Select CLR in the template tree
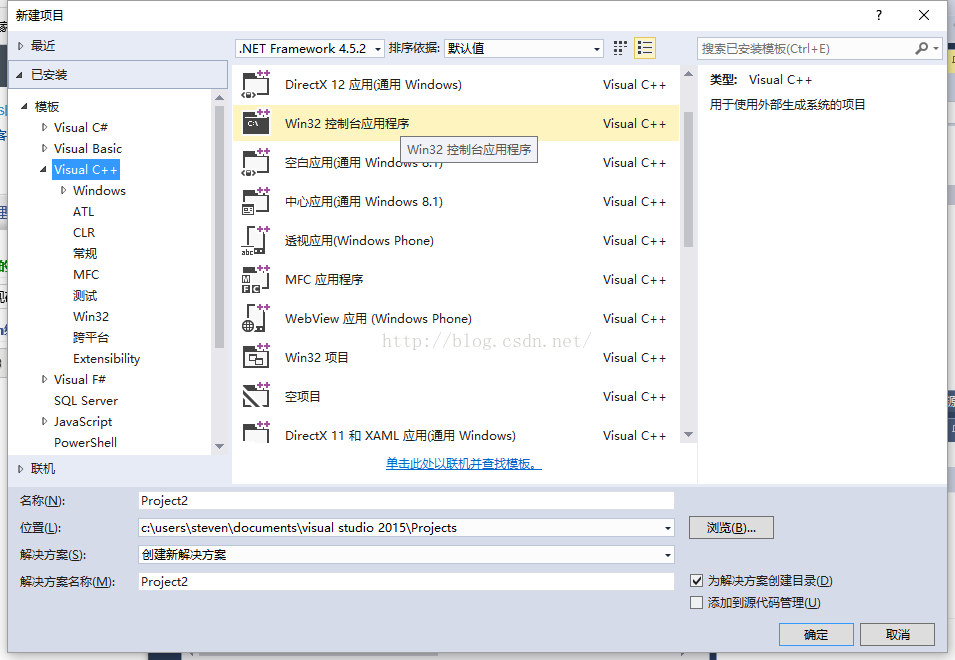Image resolution: width=955 pixels, height=660 pixels. click(x=84, y=233)
